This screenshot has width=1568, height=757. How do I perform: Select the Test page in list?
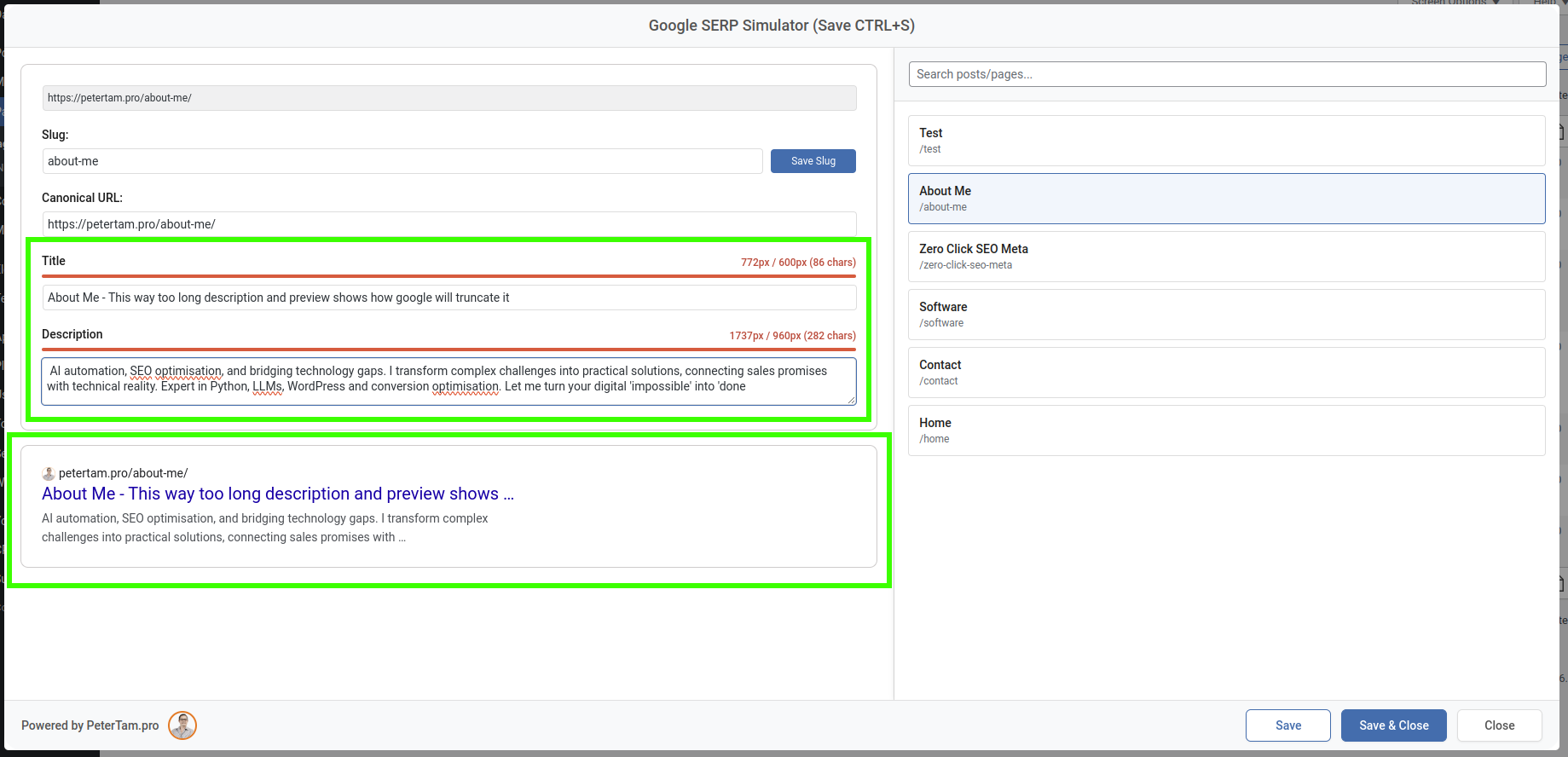tap(1227, 141)
